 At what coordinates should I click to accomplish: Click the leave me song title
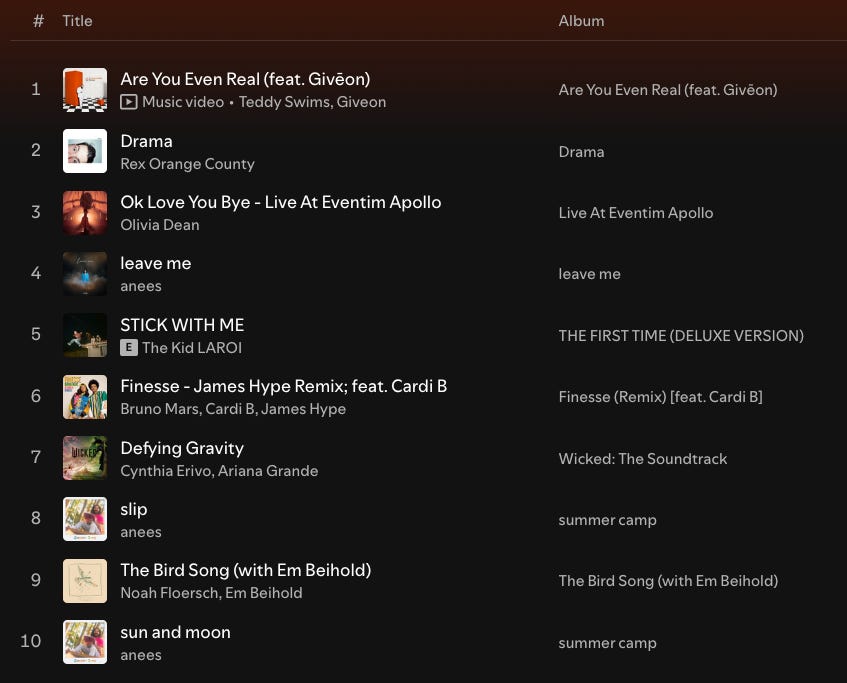pyautogui.click(x=156, y=263)
